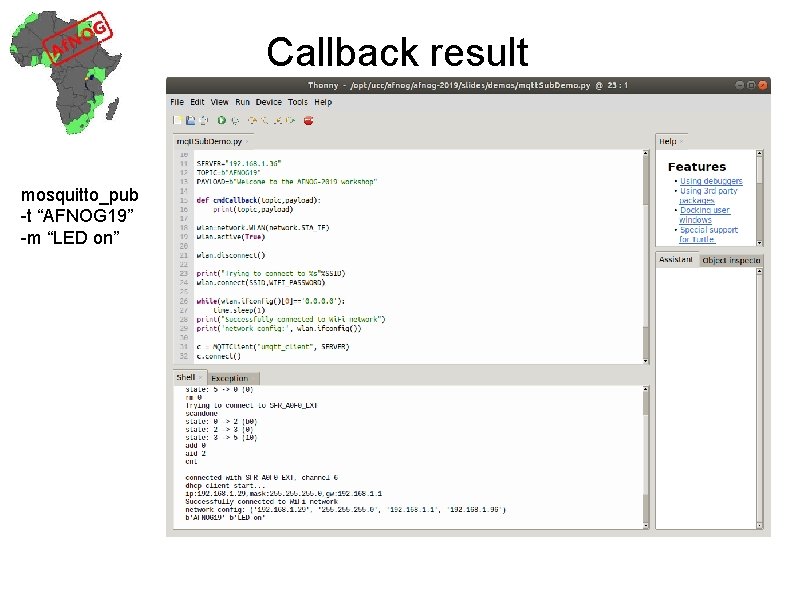This screenshot has width=794, height=595.
Task: Click the blue Open file toolbar icon
Action: [190, 121]
